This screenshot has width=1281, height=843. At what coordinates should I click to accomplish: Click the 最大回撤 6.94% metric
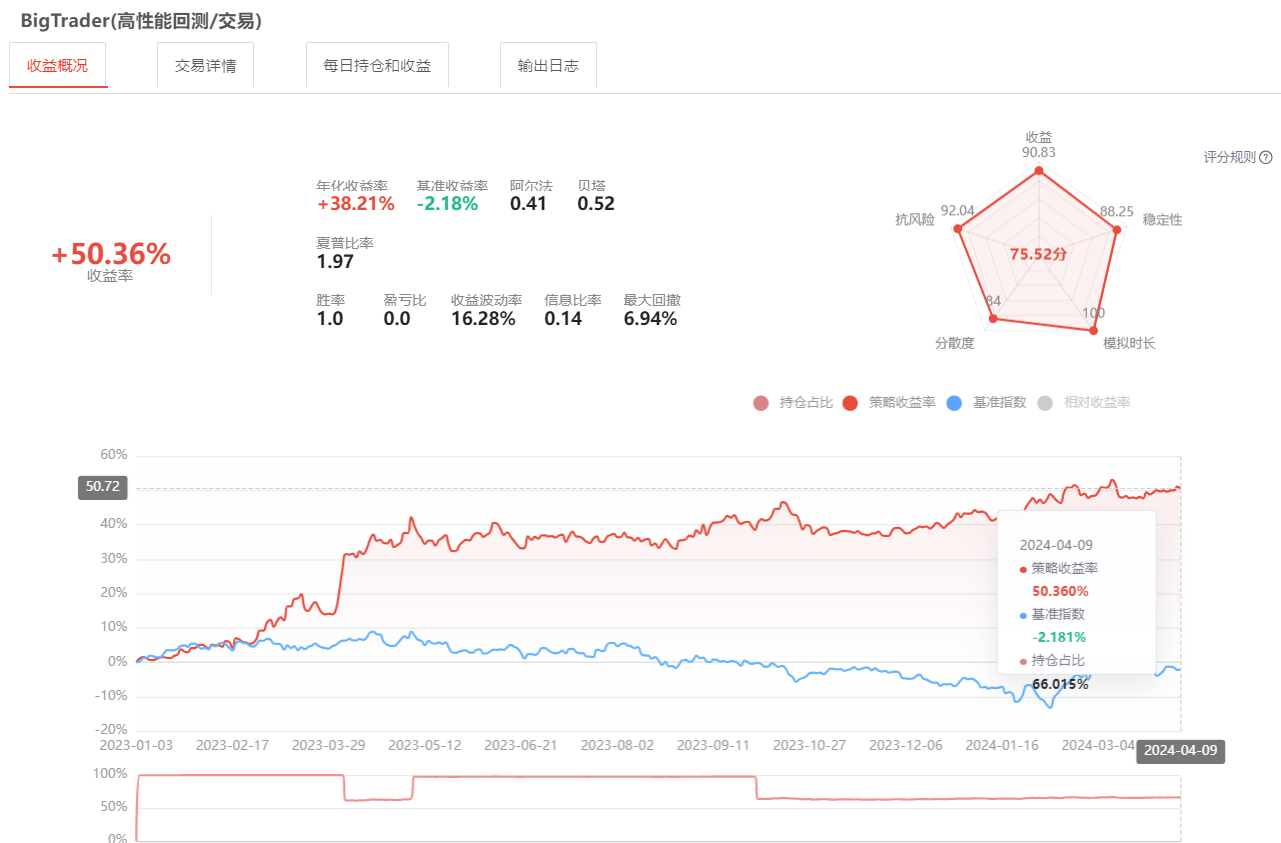point(651,311)
